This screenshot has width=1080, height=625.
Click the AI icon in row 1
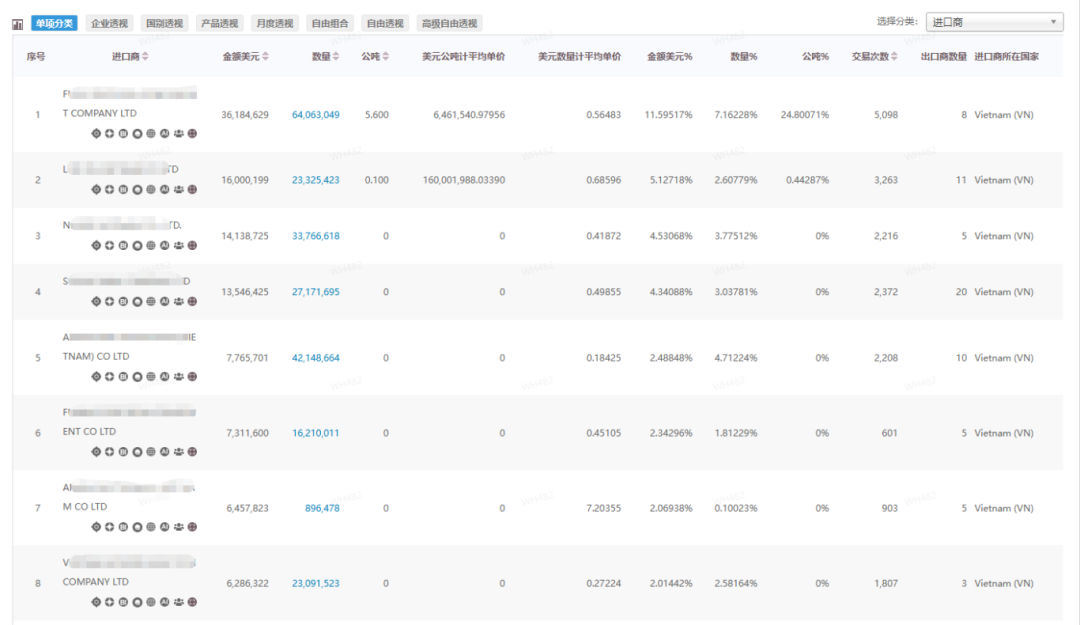click(164, 133)
